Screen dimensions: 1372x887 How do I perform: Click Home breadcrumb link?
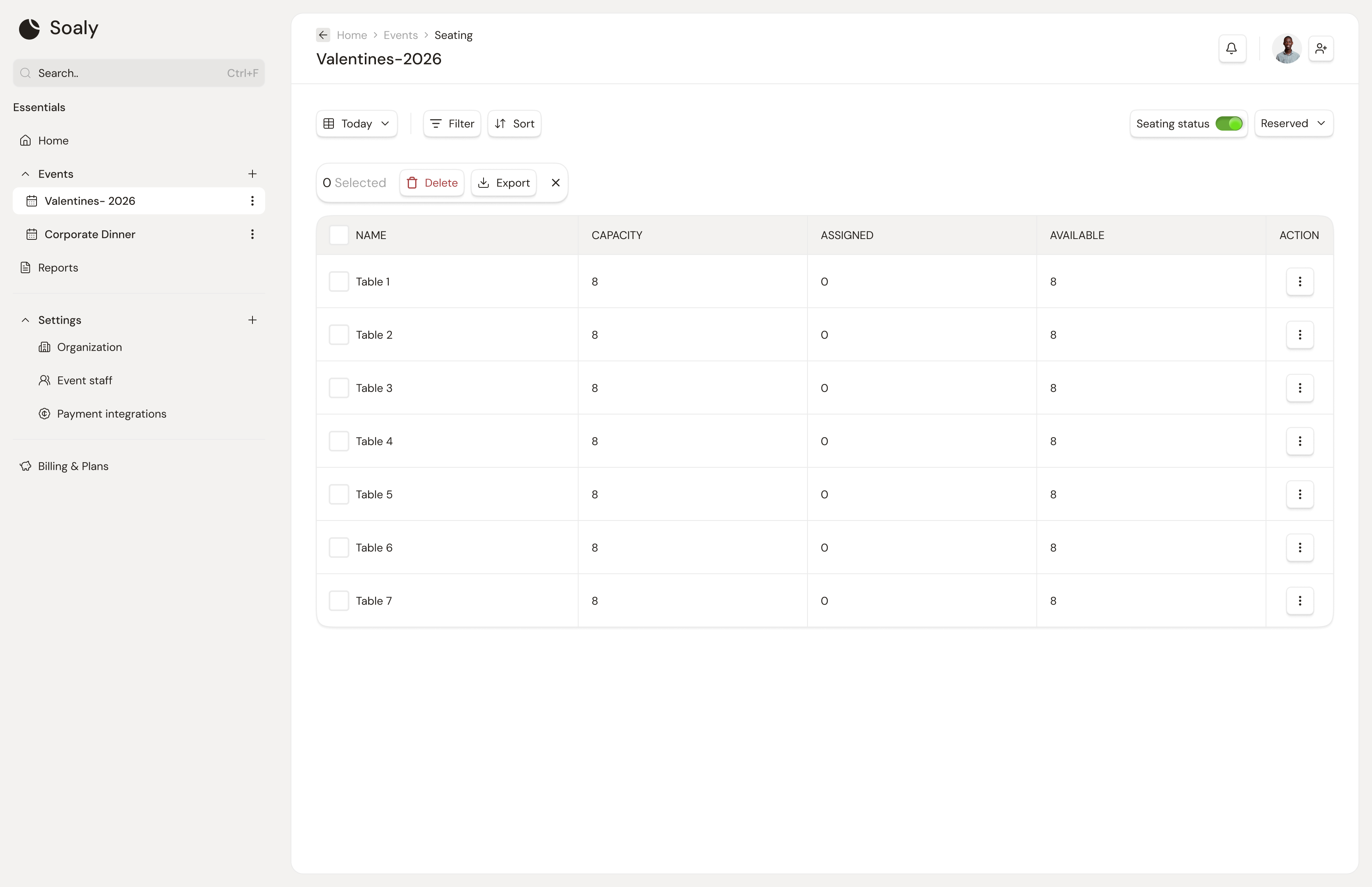(x=352, y=35)
